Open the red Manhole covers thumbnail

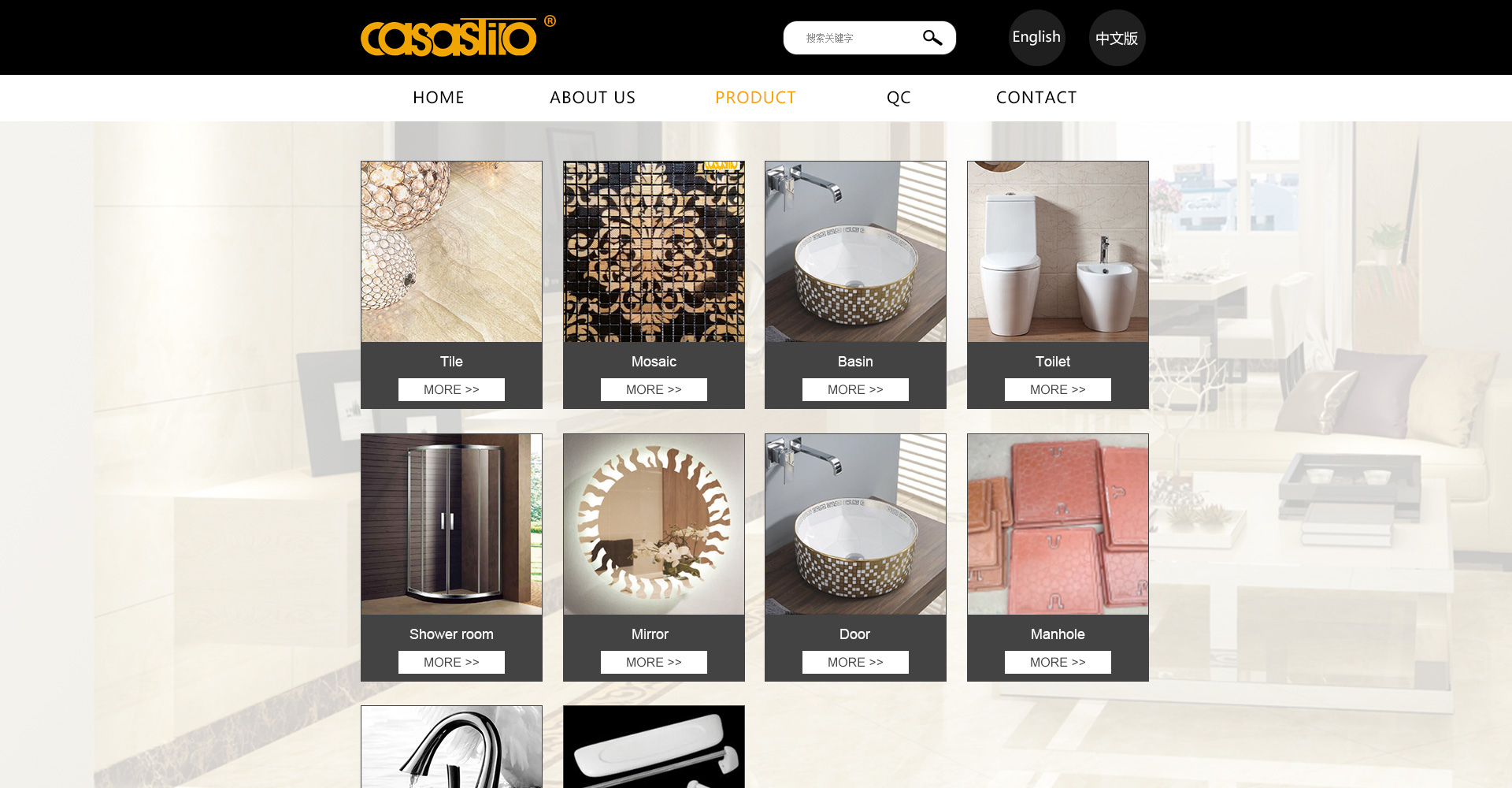click(1058, 524)
